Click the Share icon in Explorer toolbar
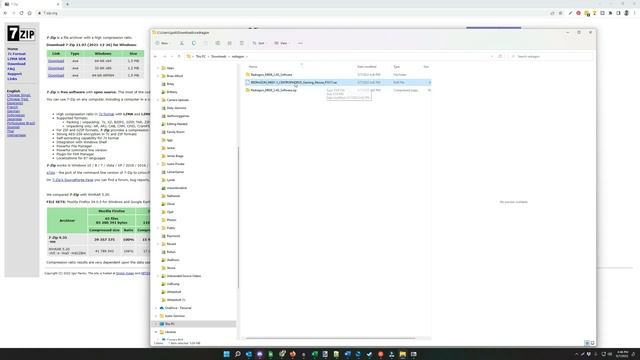 [x=230, y=43]
